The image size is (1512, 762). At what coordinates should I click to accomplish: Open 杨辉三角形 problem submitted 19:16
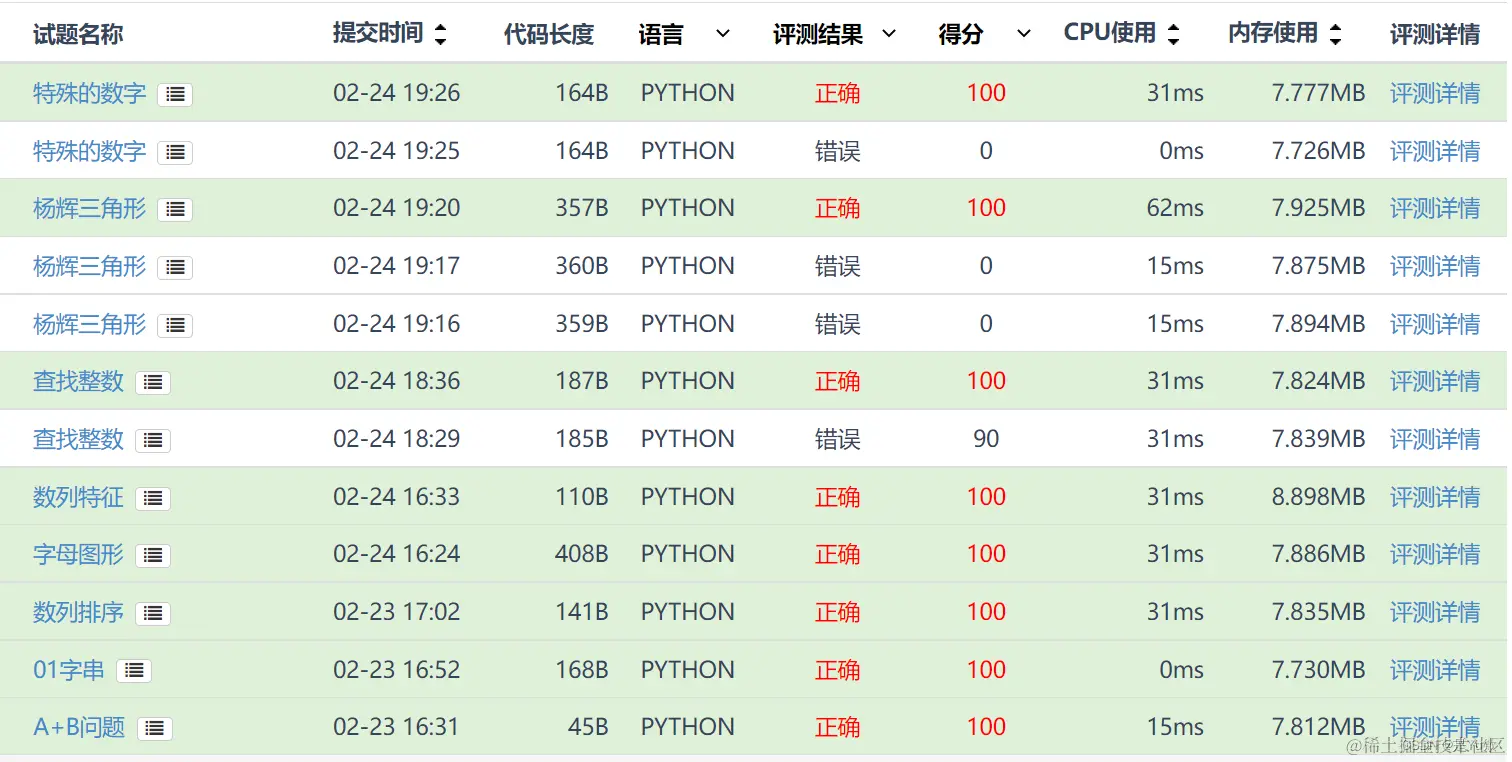click(x=90, y=325)
